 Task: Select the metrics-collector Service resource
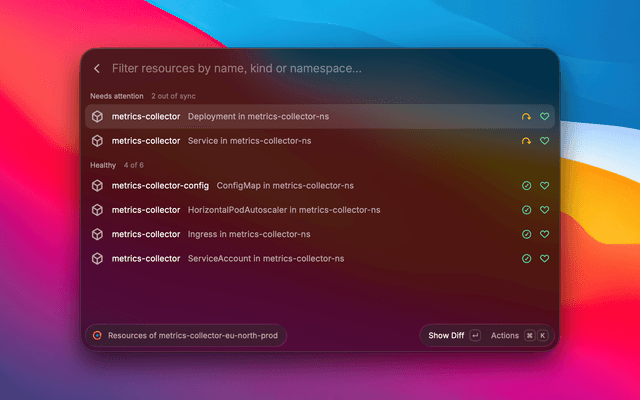coord(320,141)
